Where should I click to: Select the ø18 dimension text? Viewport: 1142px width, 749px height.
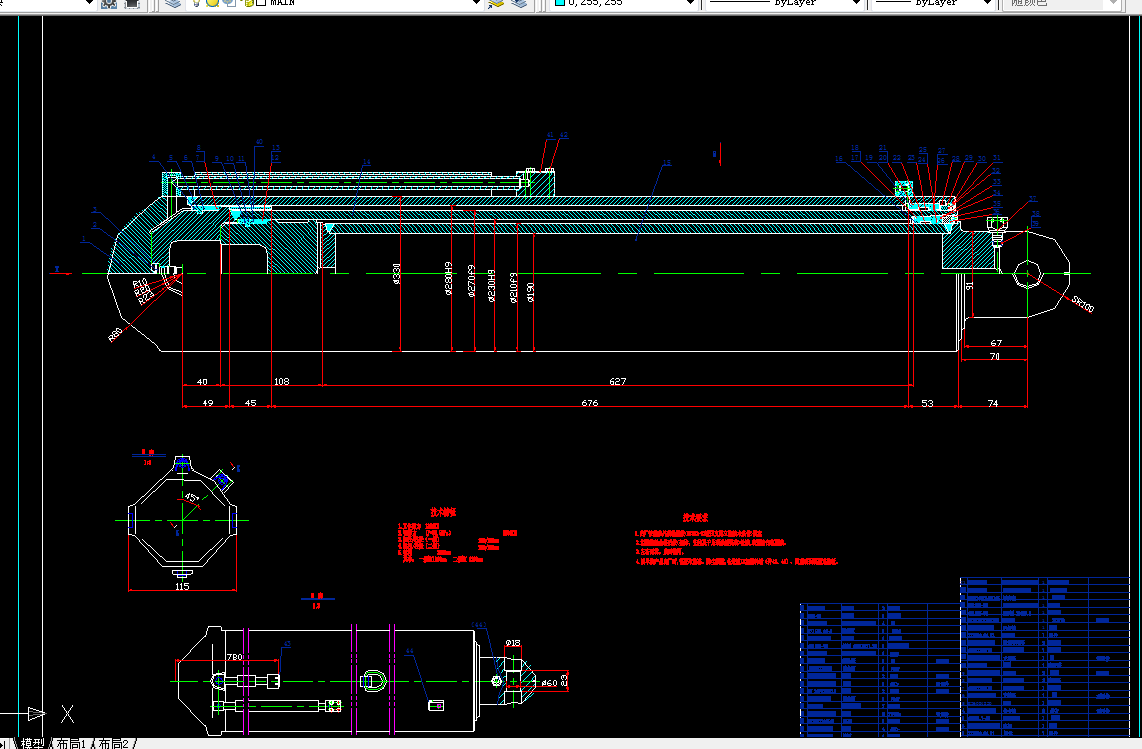point(513,643)
